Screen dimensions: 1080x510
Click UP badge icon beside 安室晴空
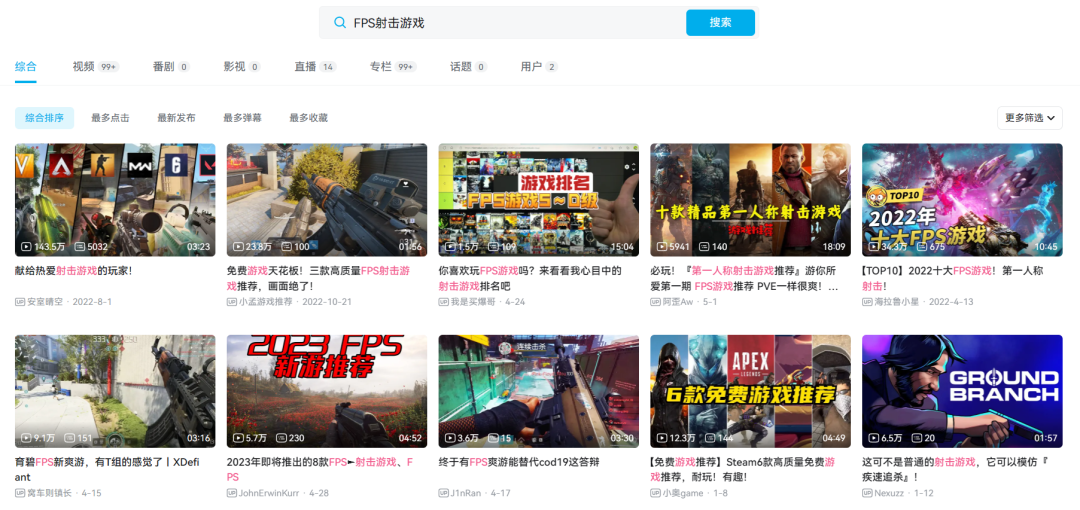coord(20,302)
